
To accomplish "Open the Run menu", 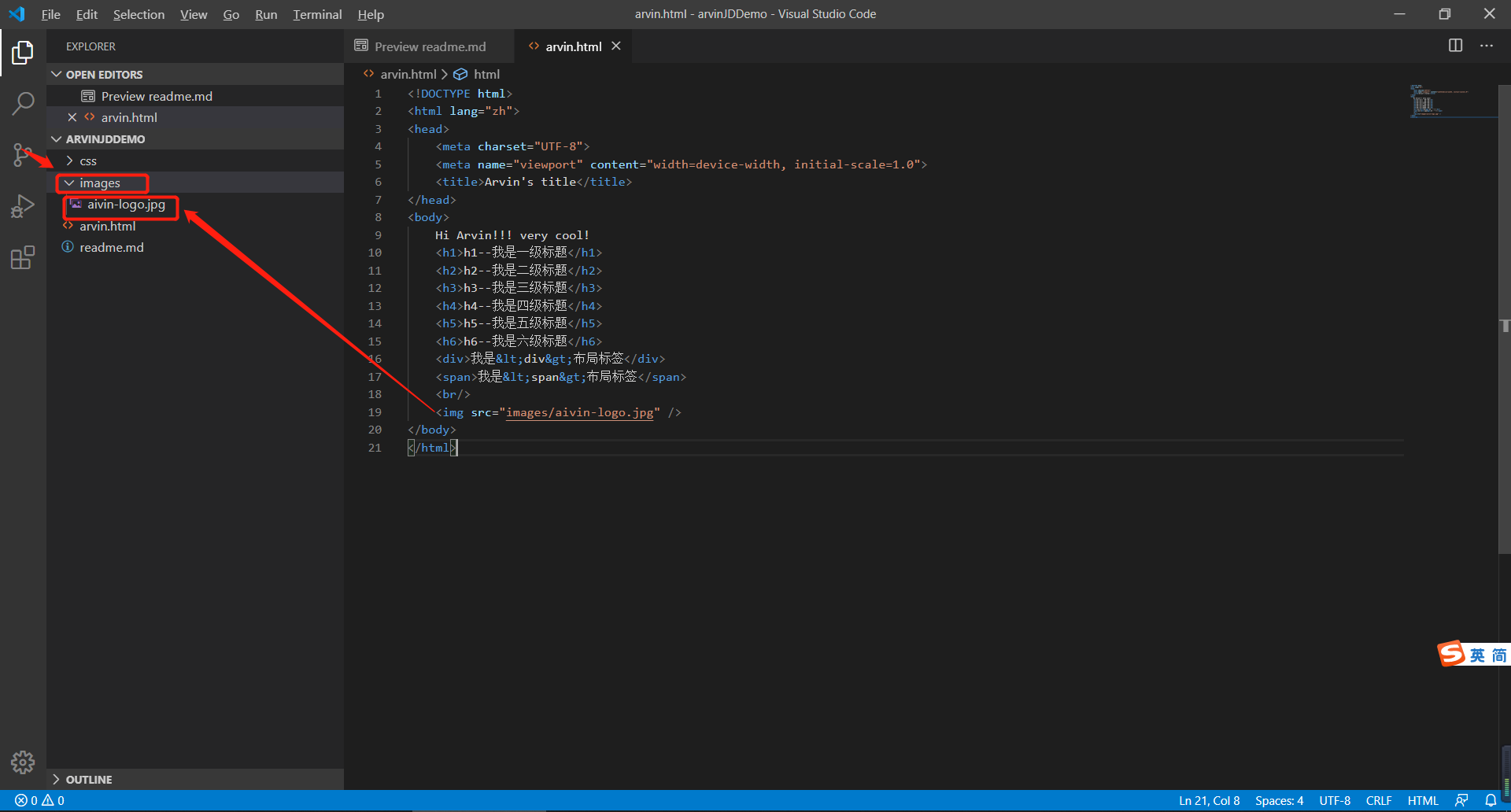I will [266, 14].
